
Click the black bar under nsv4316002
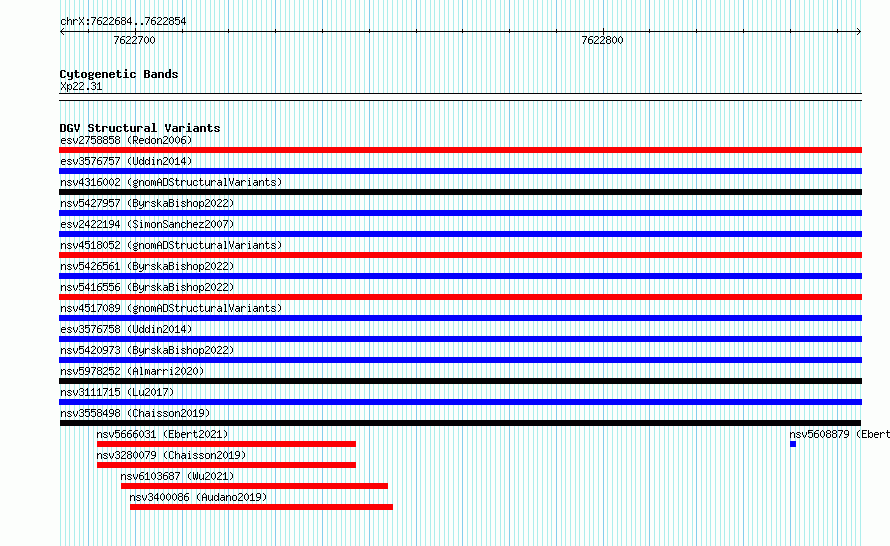tap(460, 192)
